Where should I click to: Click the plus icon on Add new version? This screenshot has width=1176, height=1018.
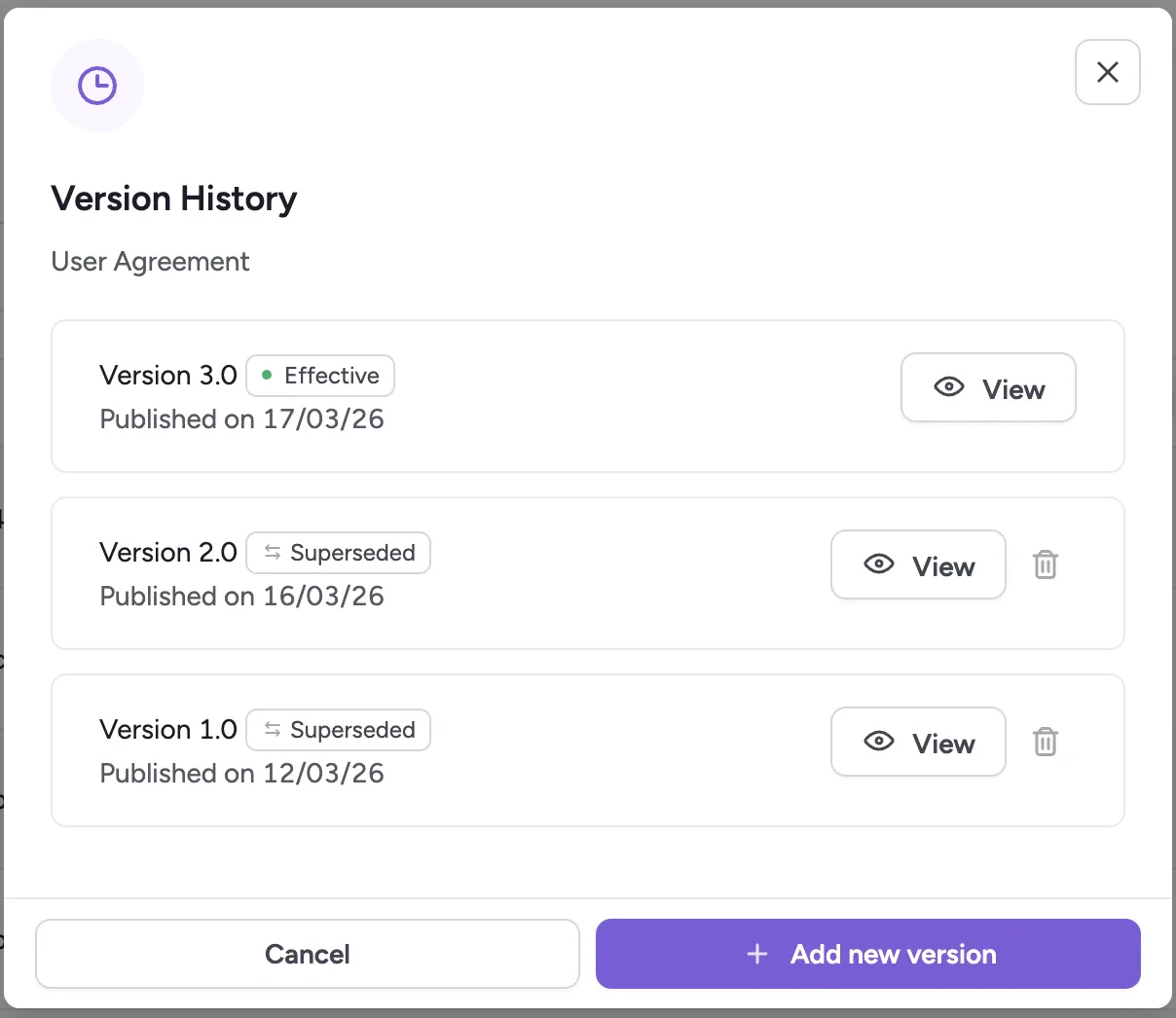click(757, 954)
